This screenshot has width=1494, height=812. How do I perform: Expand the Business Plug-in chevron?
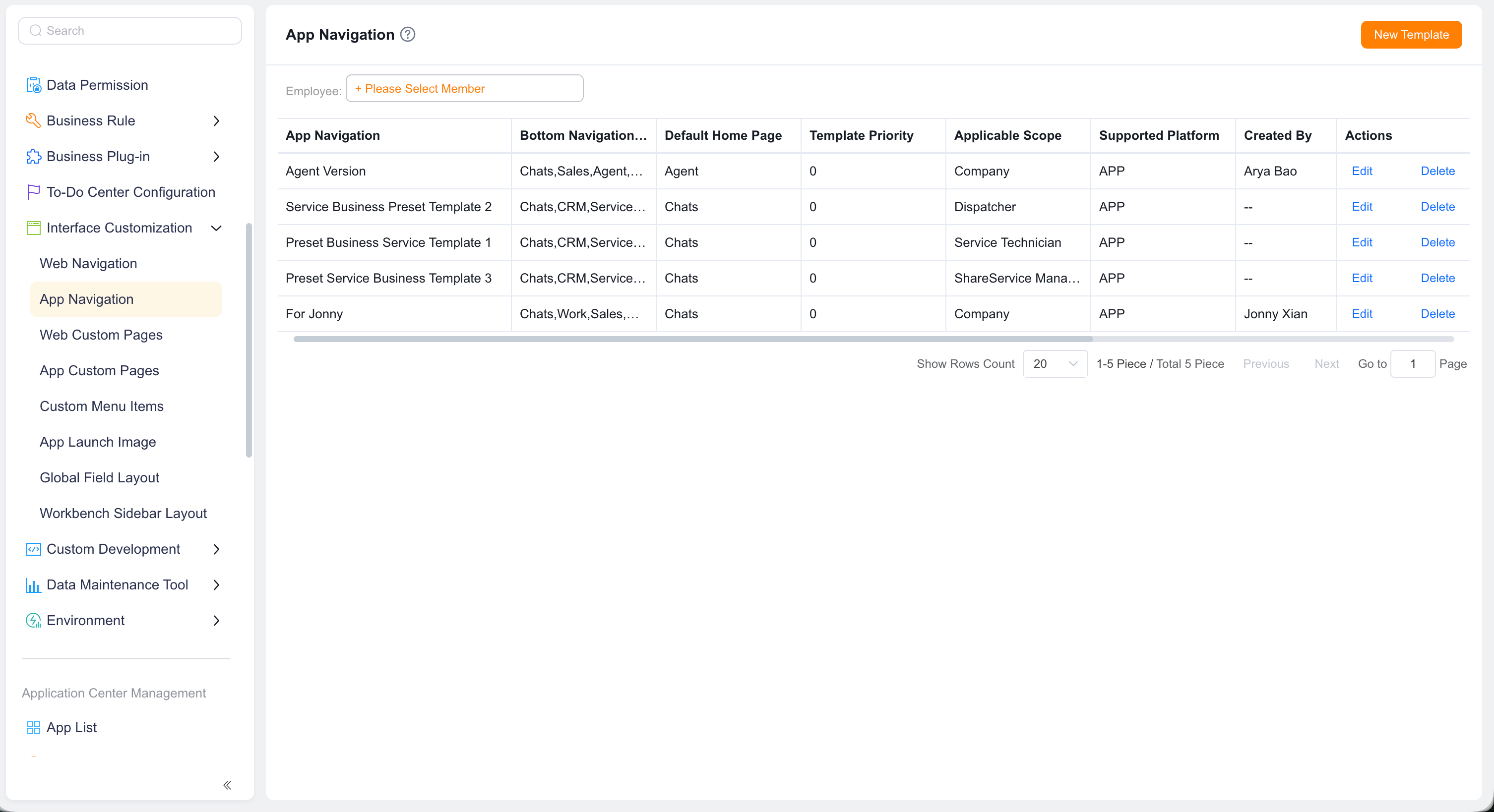(x=216, y=157)
